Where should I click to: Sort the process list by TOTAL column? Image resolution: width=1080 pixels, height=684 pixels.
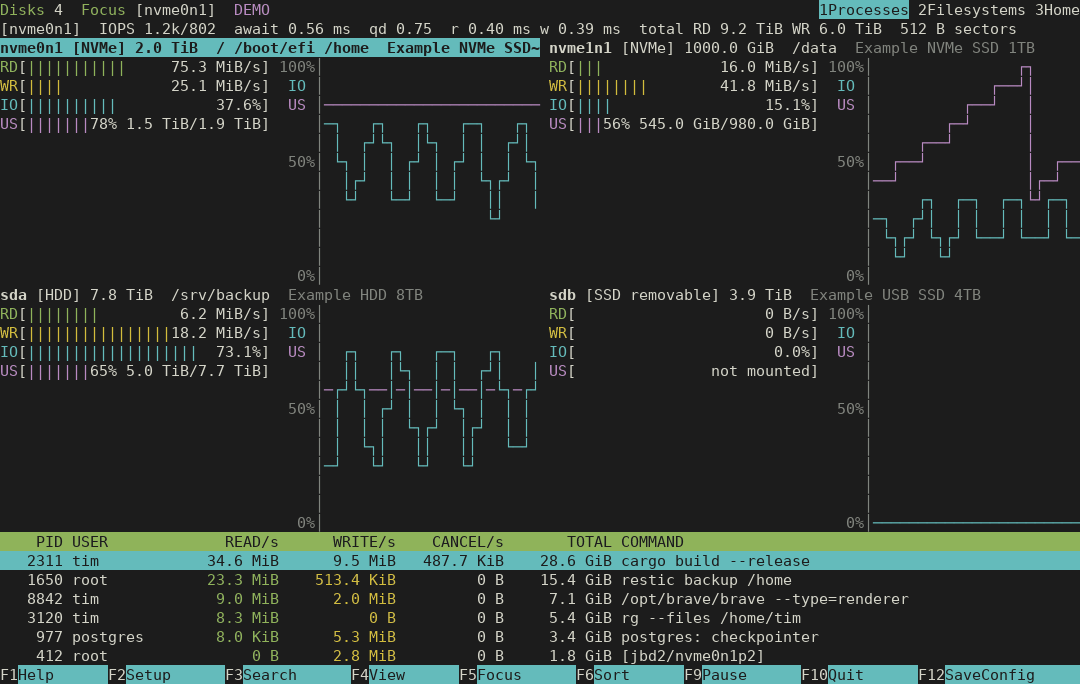coord(589,542)
